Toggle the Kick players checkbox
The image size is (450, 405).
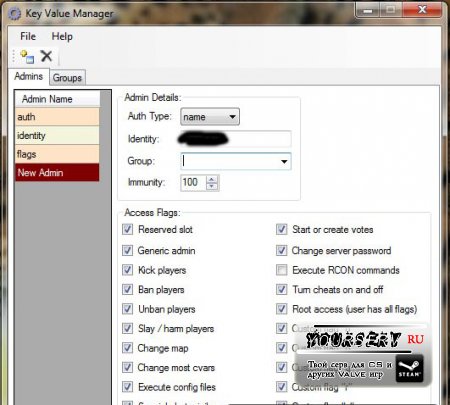pos(127,270)
